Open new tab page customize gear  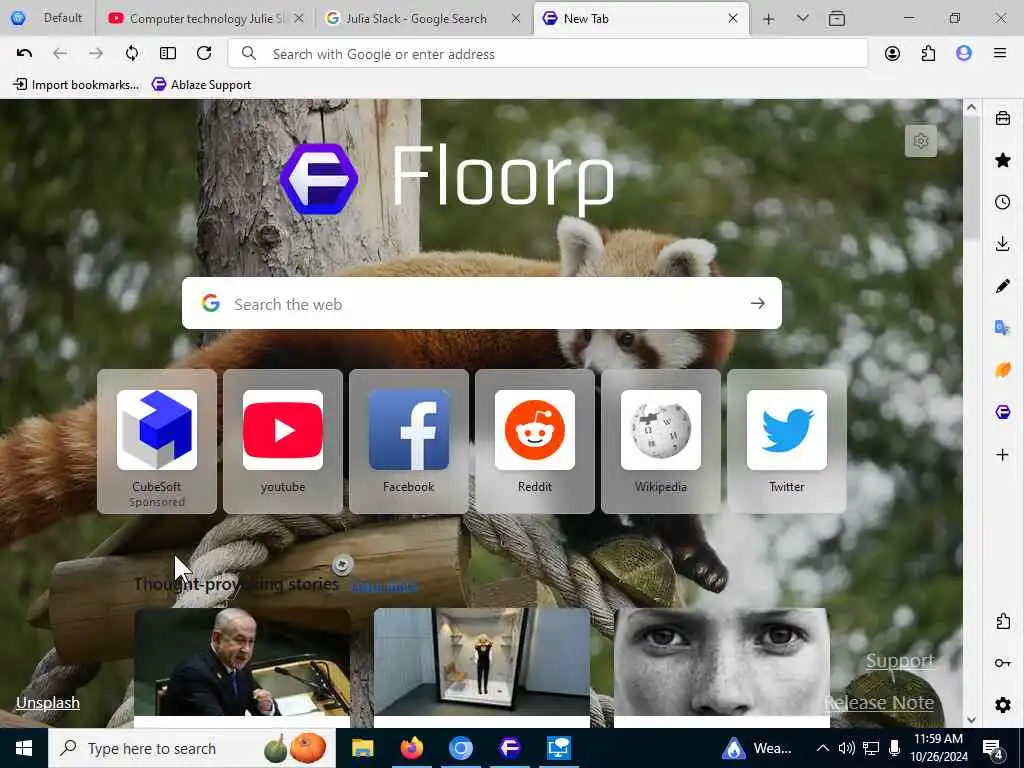pyautogui.click(x=921, y=140)
